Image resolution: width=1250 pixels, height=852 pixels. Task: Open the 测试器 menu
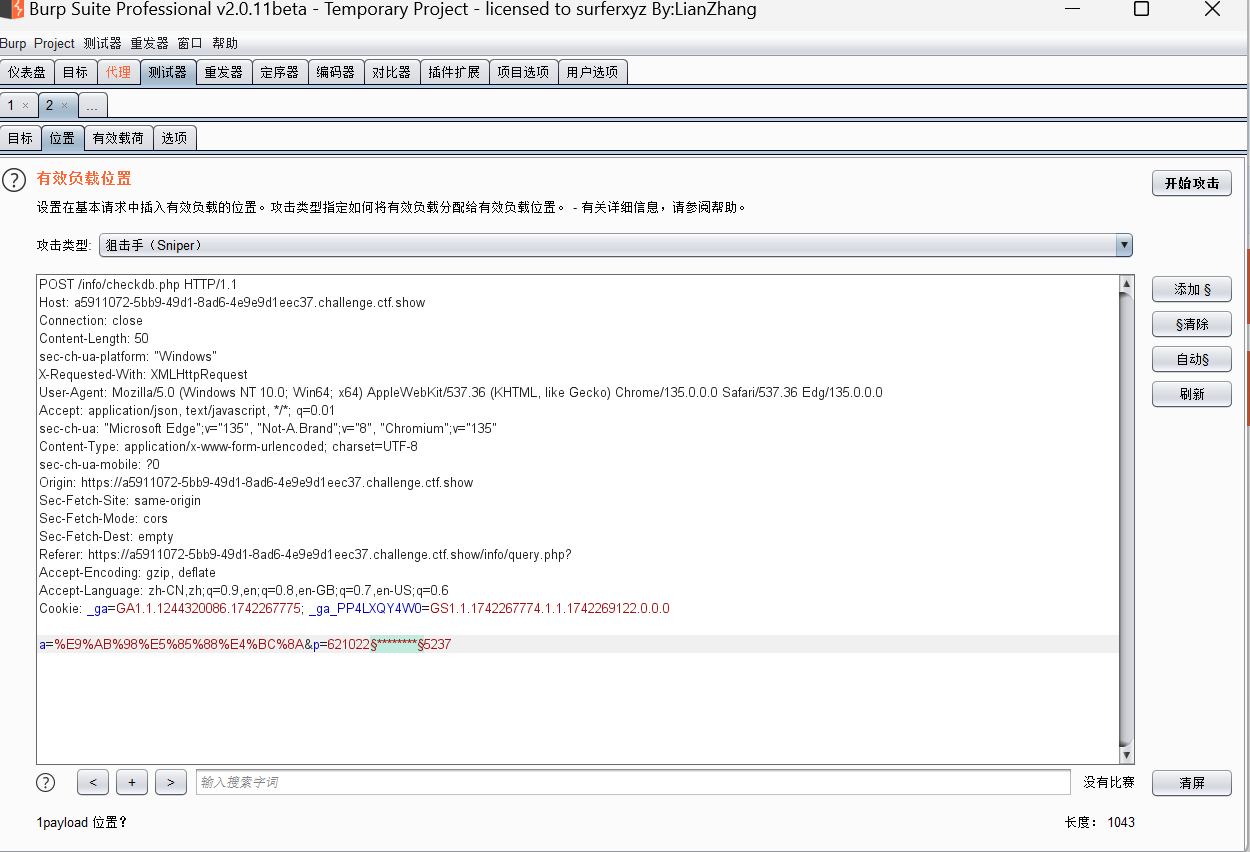coord(102,43)
